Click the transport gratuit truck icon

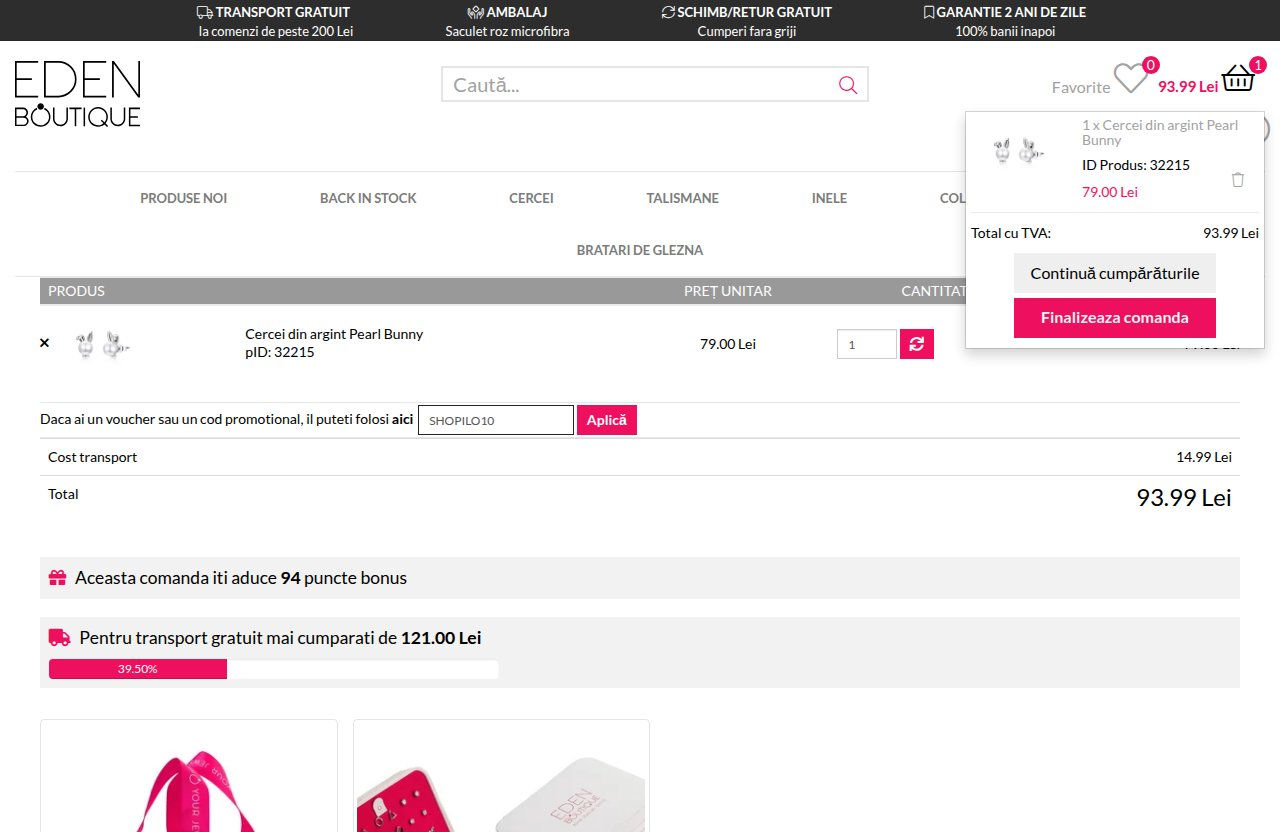tap(204, 12)
